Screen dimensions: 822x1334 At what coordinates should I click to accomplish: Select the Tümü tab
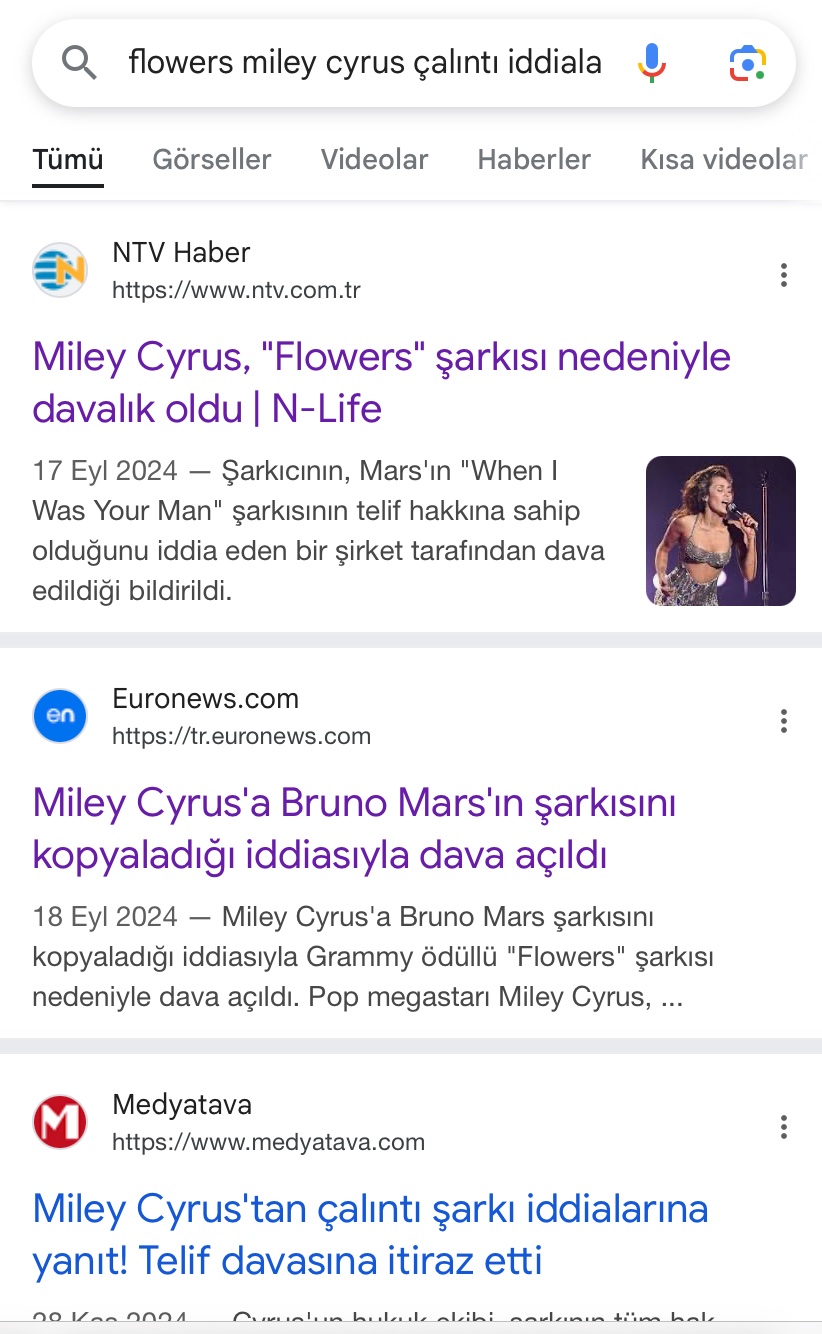(x=68, y=160)
